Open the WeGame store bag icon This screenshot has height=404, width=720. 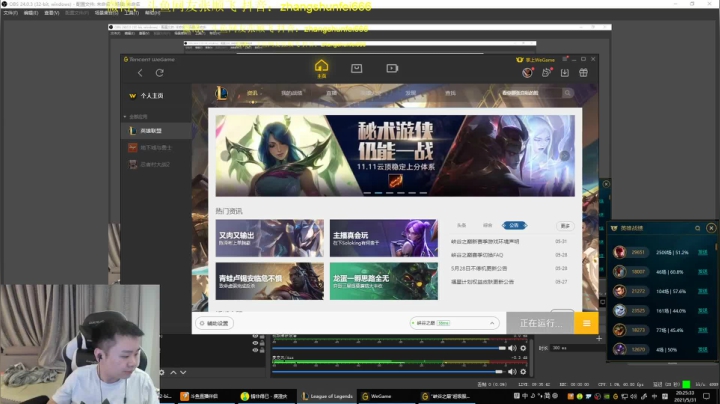pos(356,68)
